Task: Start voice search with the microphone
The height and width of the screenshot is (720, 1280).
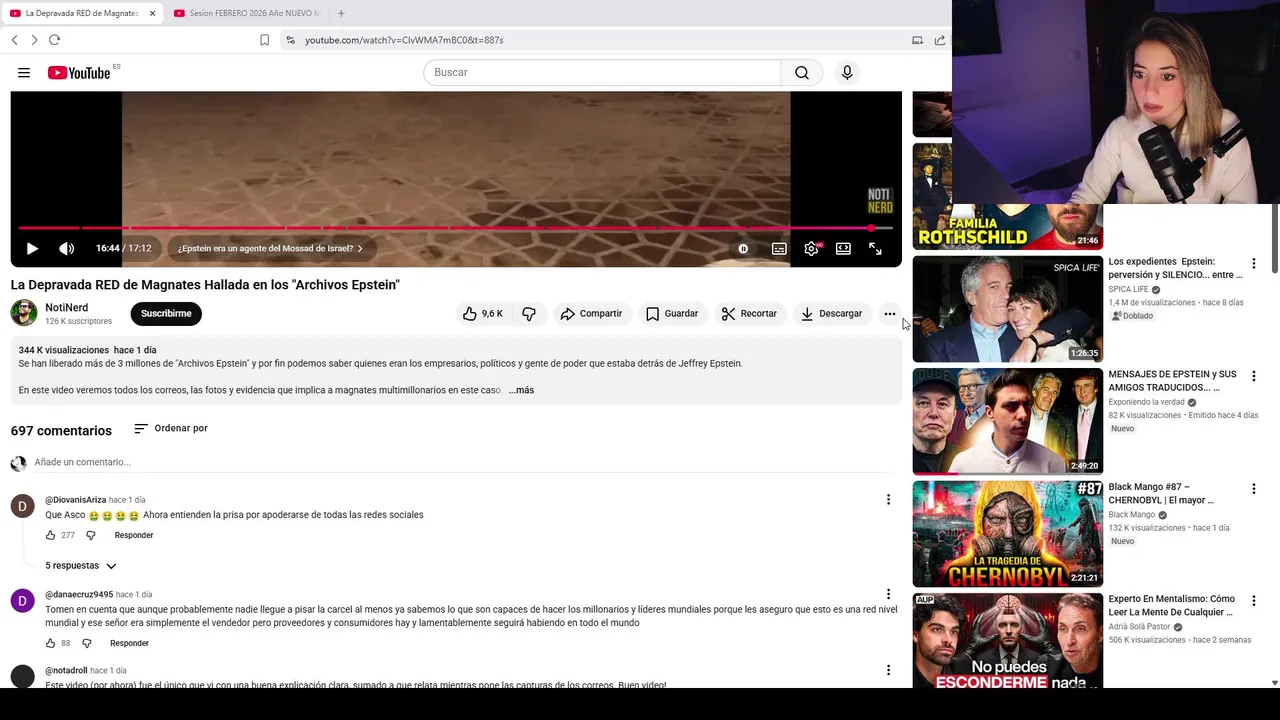Action: coord(847,73)
